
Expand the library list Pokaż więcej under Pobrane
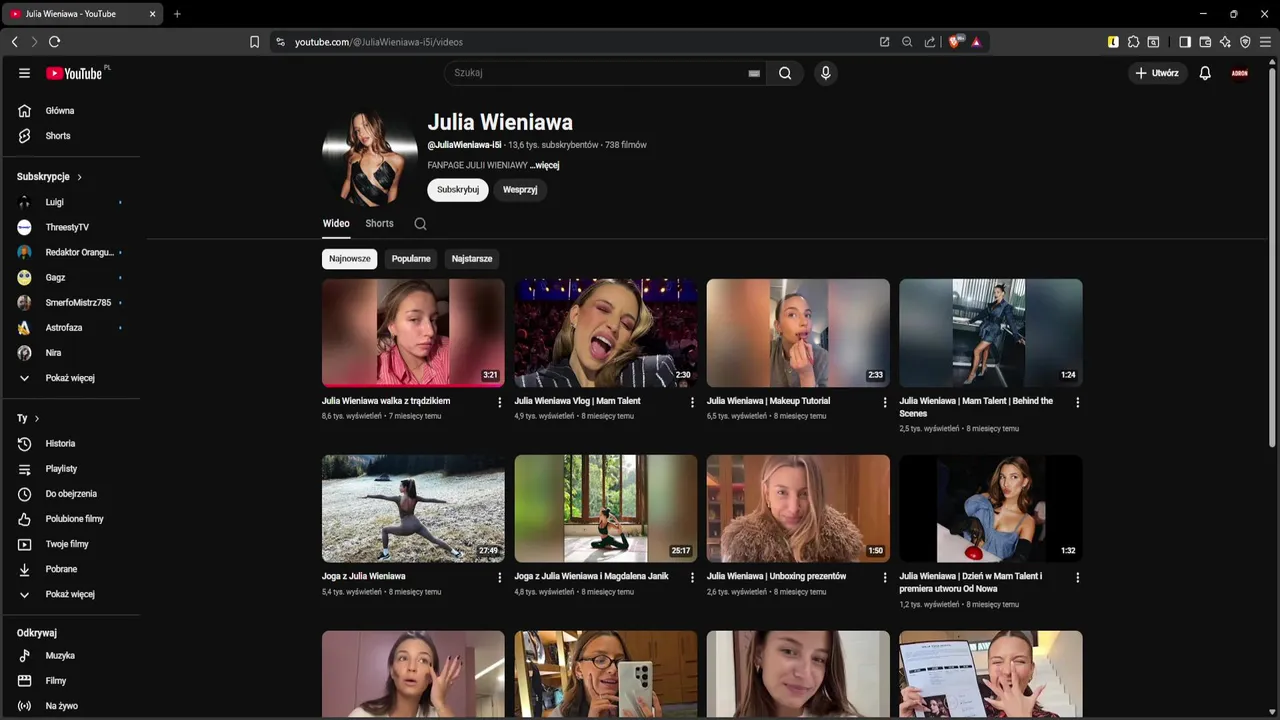70,594
